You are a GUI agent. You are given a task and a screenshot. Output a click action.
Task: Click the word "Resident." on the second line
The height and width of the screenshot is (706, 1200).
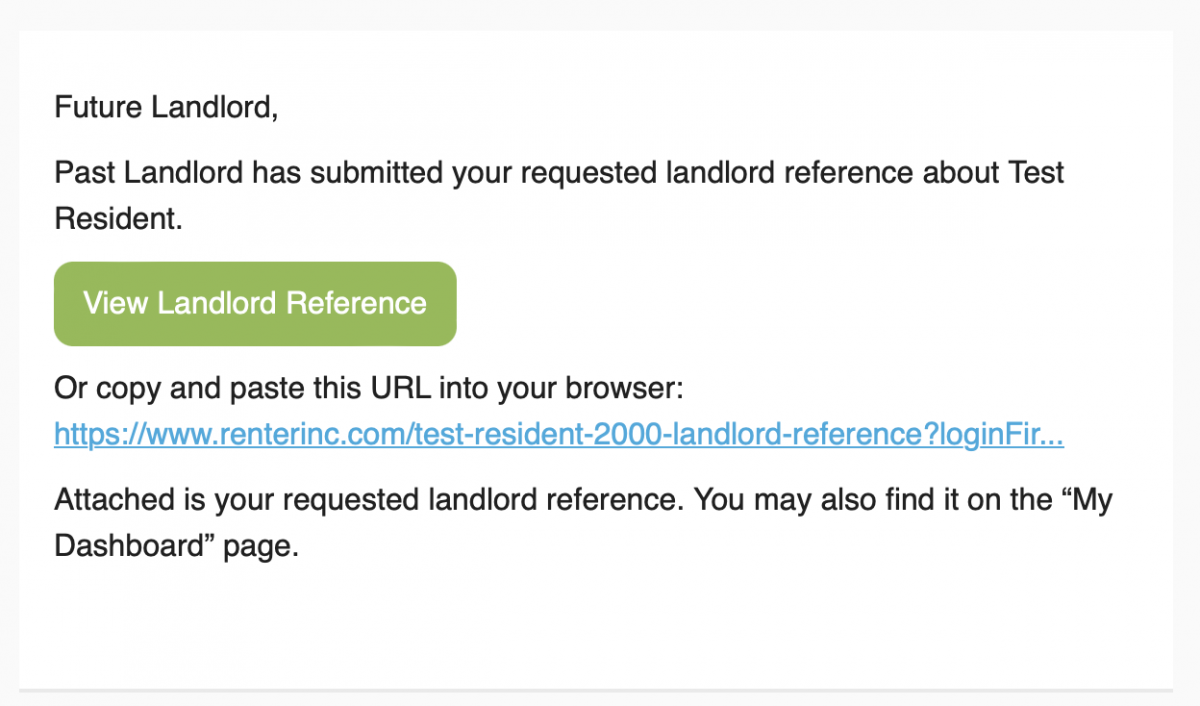coord(118,220)
